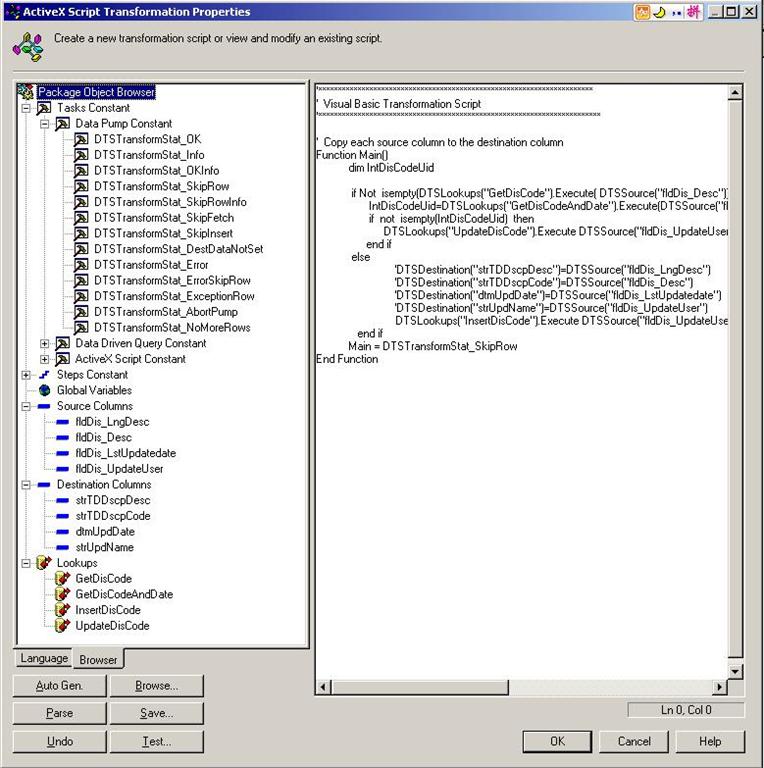The image size is (764, 768).
Task: Click the Global Variables globe icon
Action: [x=44, y=391]
